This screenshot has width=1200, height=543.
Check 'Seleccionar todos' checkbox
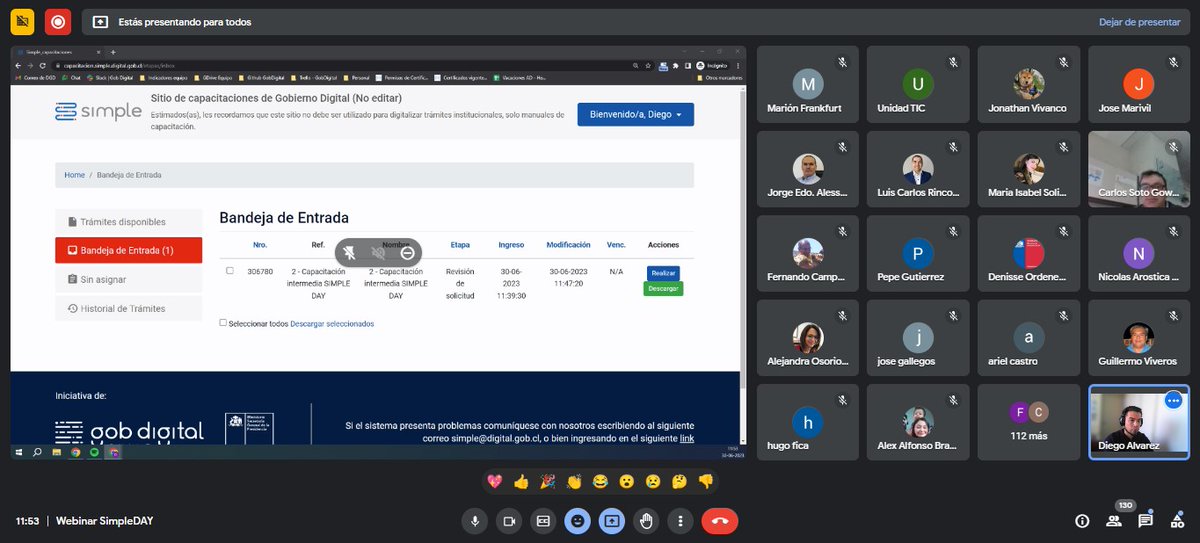pos(223,323)
